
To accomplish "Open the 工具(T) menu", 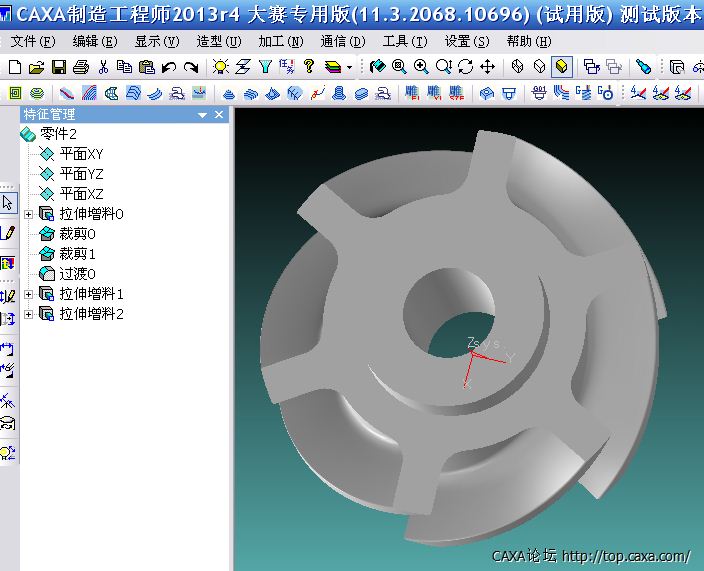I will (405, 42).
